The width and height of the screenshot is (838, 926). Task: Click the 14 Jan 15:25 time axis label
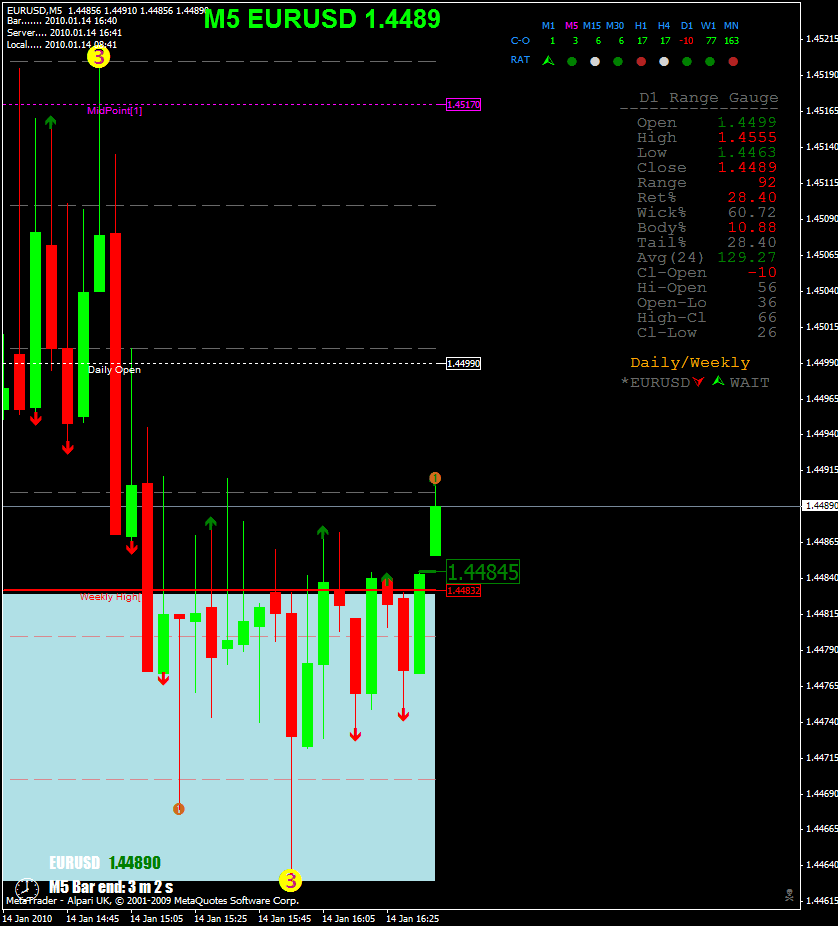pyautogui.click(x=221, y=919)
